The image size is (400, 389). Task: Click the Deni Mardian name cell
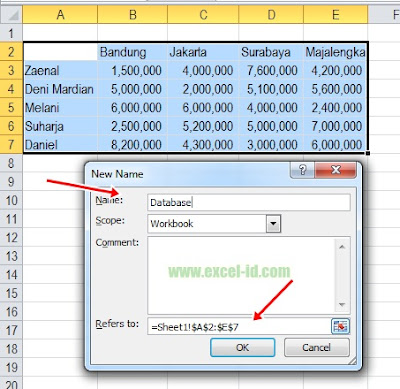[x=60, y=89]
